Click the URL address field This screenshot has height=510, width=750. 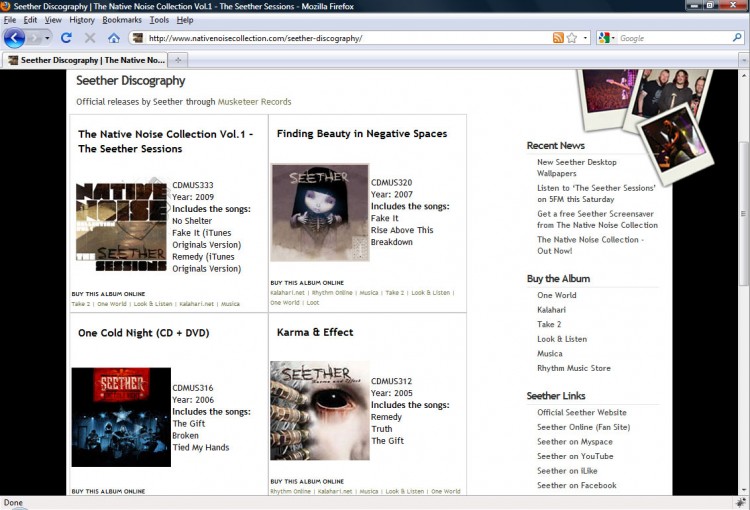point(348,38)
